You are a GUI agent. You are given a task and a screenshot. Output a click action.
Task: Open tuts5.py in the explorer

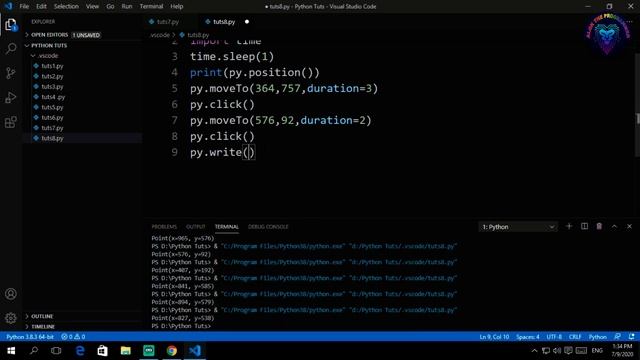(x=52, y=107)
